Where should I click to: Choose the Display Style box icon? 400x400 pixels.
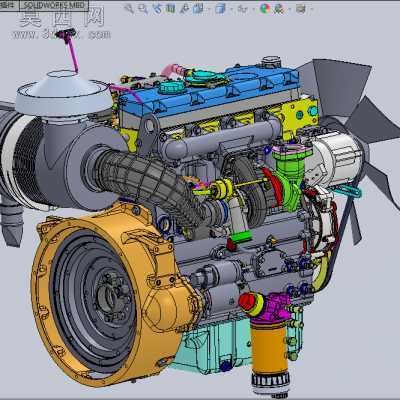coord(220,8)
